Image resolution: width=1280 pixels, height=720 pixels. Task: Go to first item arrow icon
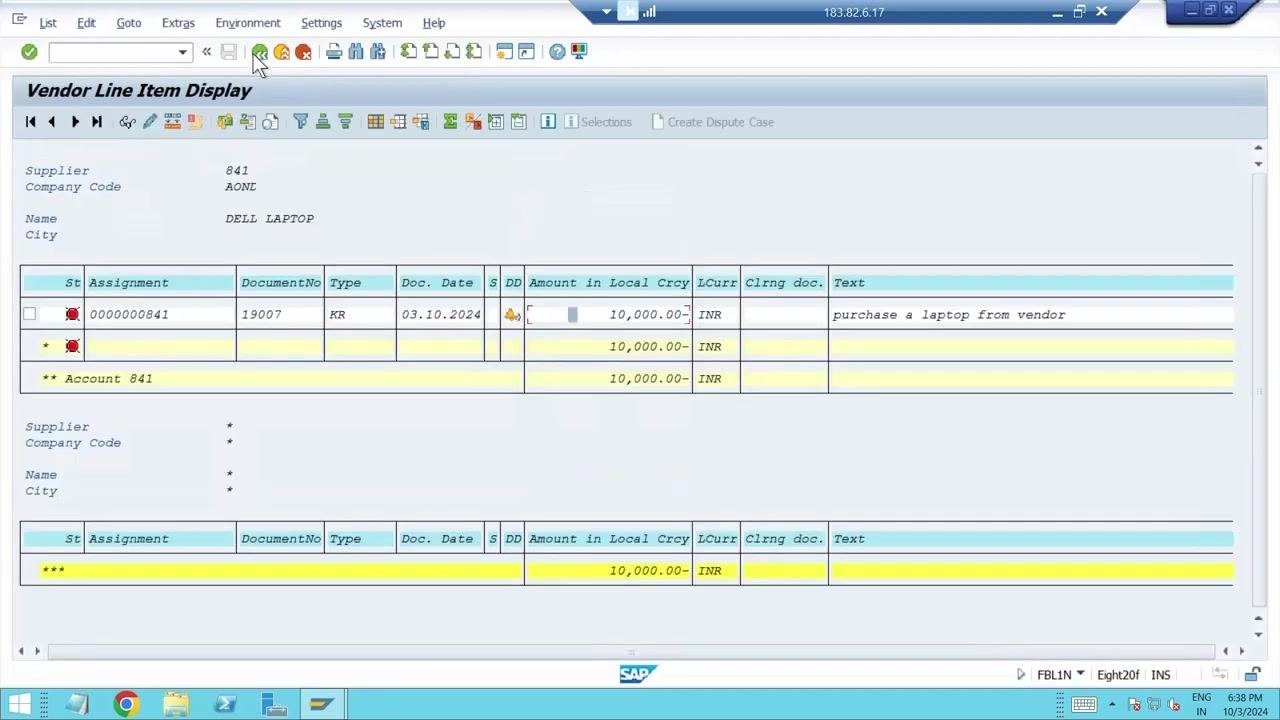coord(30,122)
